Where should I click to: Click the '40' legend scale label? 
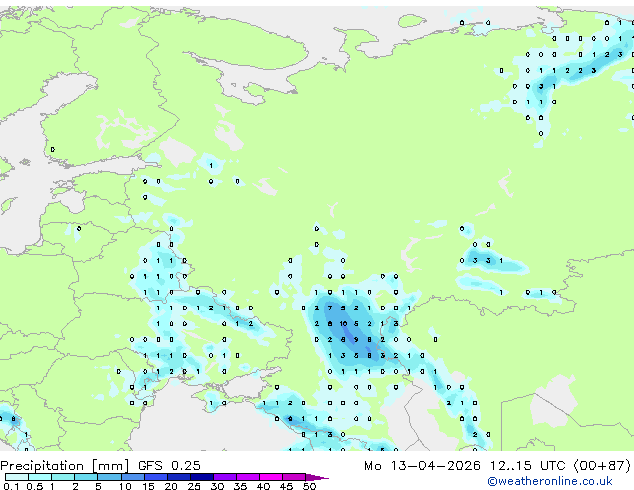(x=263, y=486)
